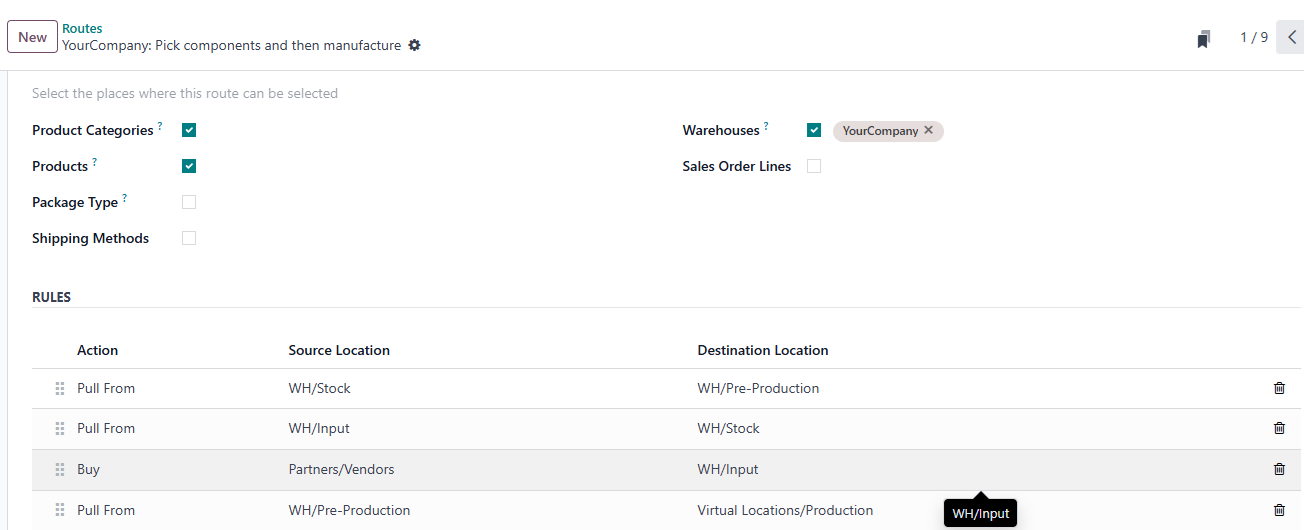Image resolution: width=1304 pixels, height=530 pixels.
Task: Open the Buy rule row
Action: (x=668, y=469)
